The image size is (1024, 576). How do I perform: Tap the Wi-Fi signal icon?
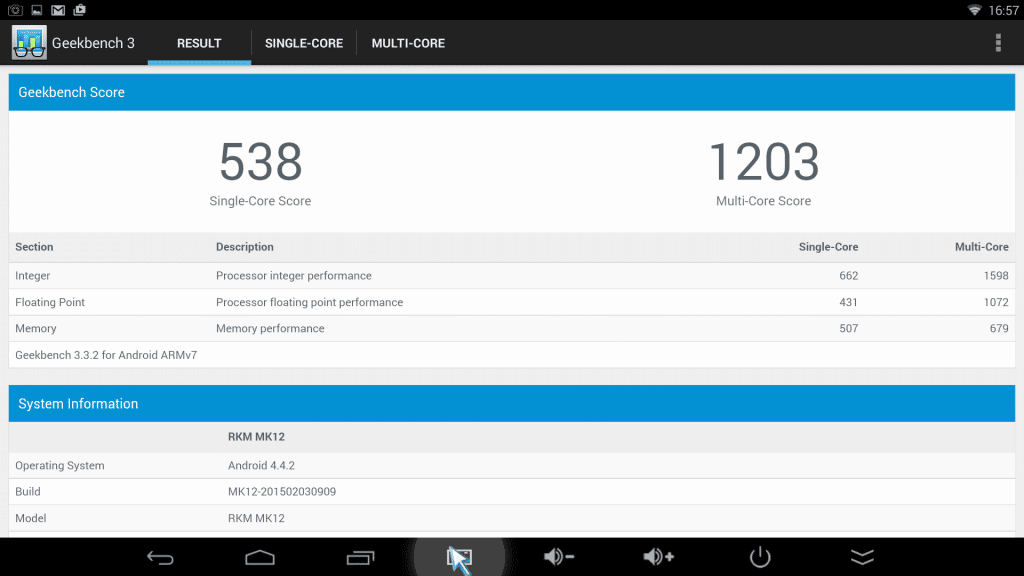[x=974, y=10]
